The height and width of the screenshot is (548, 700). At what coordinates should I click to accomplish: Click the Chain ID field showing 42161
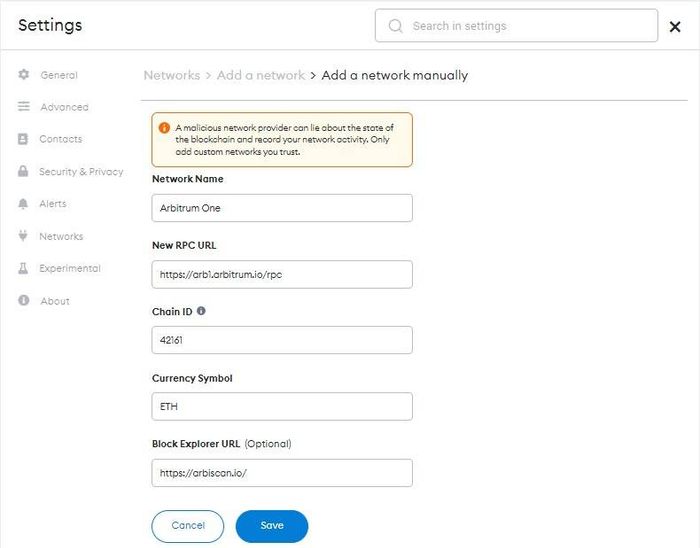tap(282, 340)
